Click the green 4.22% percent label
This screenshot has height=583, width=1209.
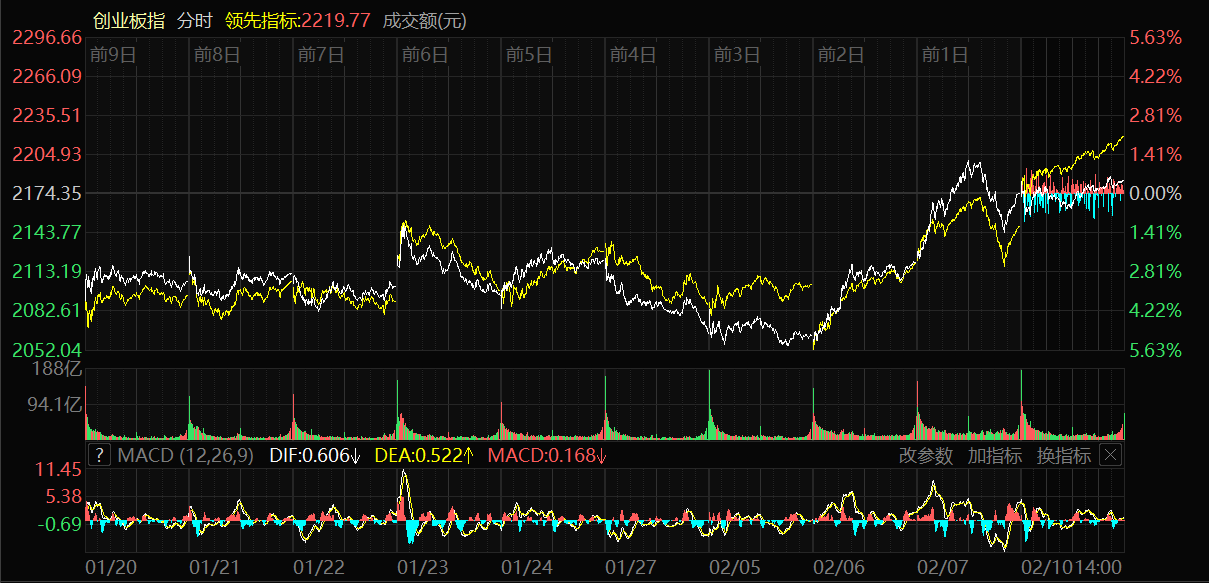tap(1155, 310)
